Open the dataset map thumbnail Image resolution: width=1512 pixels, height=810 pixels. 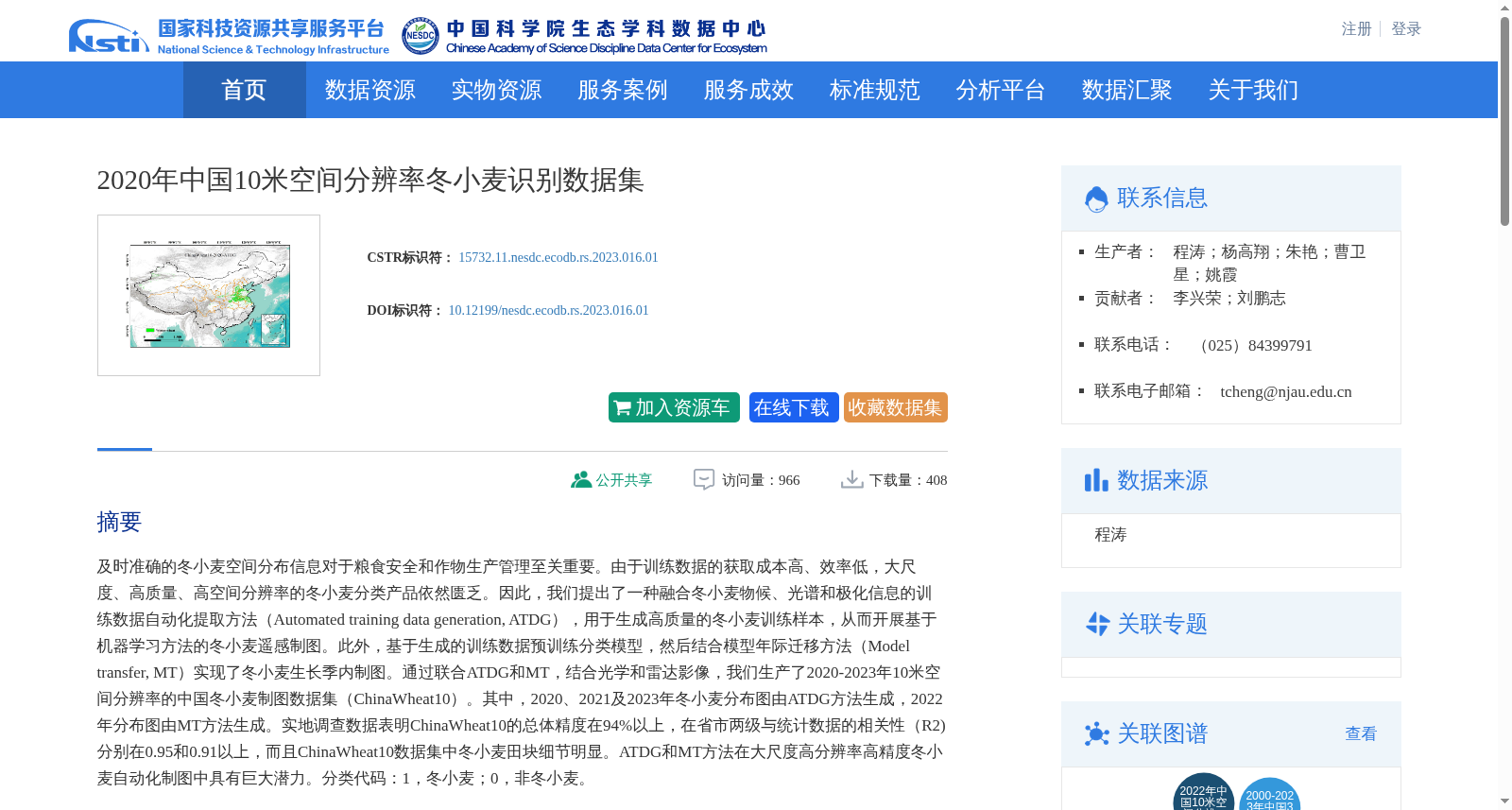click(209, 295)
